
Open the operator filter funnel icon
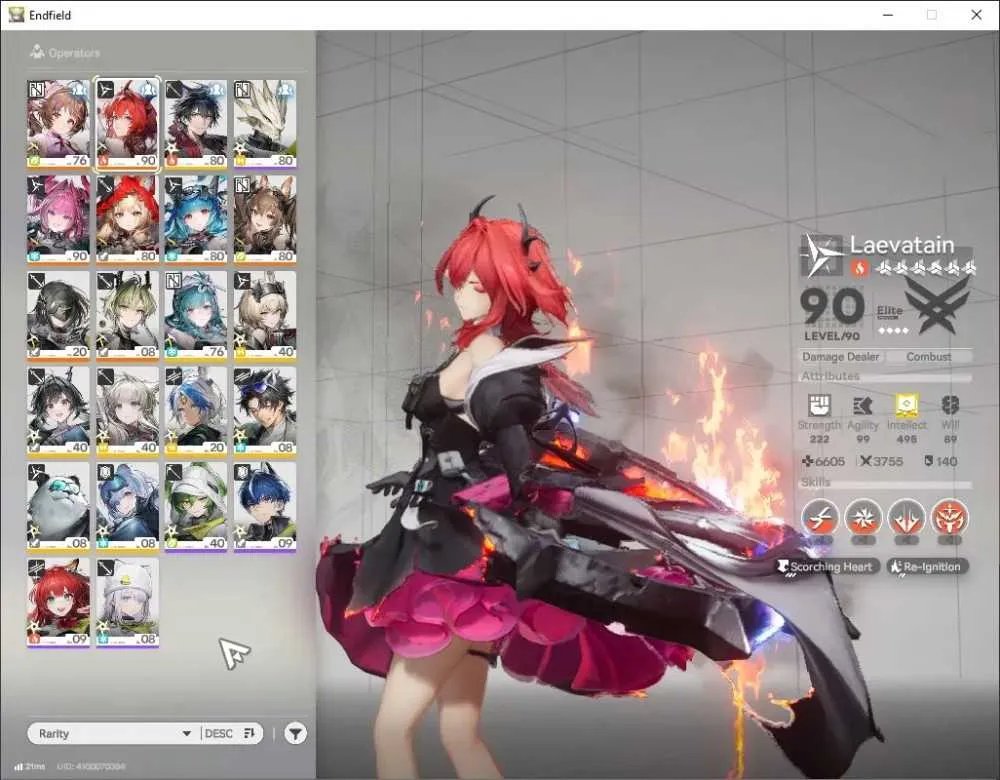[x=295, y=733]
